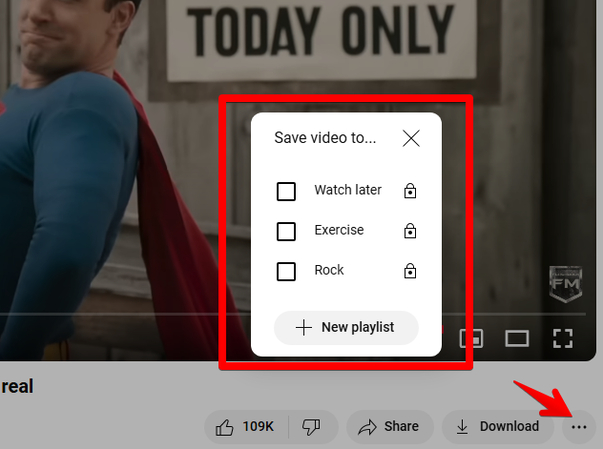
Task: Click the Exercise playlist label
Action: point(339,230)
